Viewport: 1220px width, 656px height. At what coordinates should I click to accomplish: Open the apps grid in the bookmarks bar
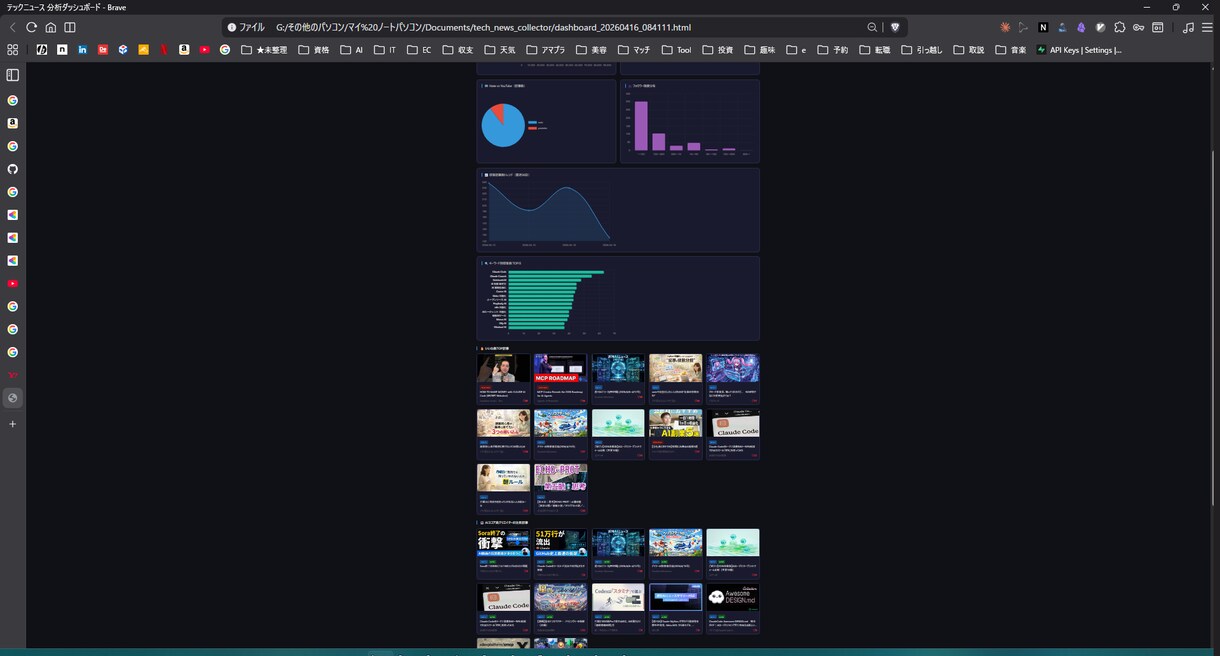pos(13,49)
